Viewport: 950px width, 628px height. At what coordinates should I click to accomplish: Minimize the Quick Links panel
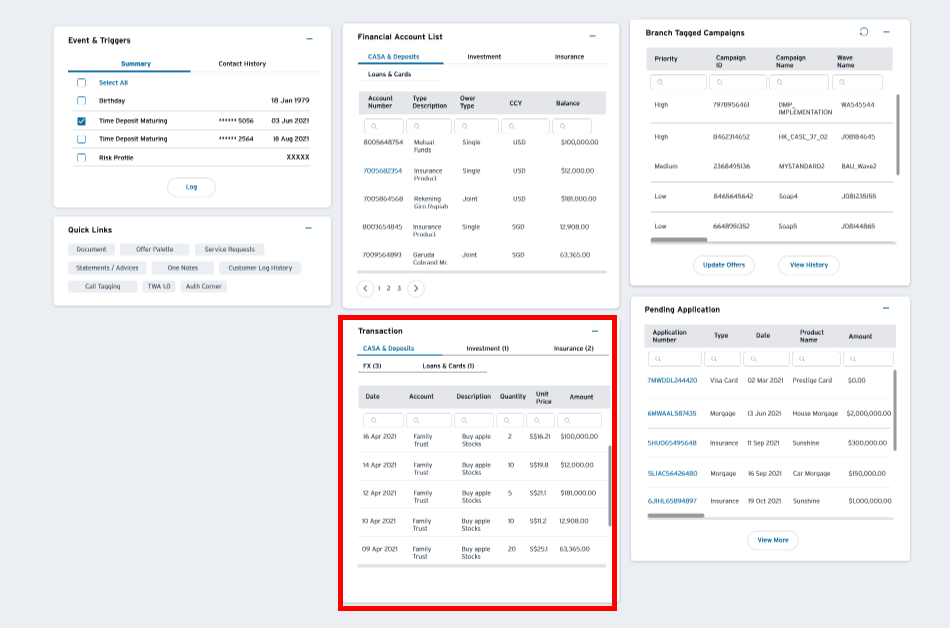[309, 229]
